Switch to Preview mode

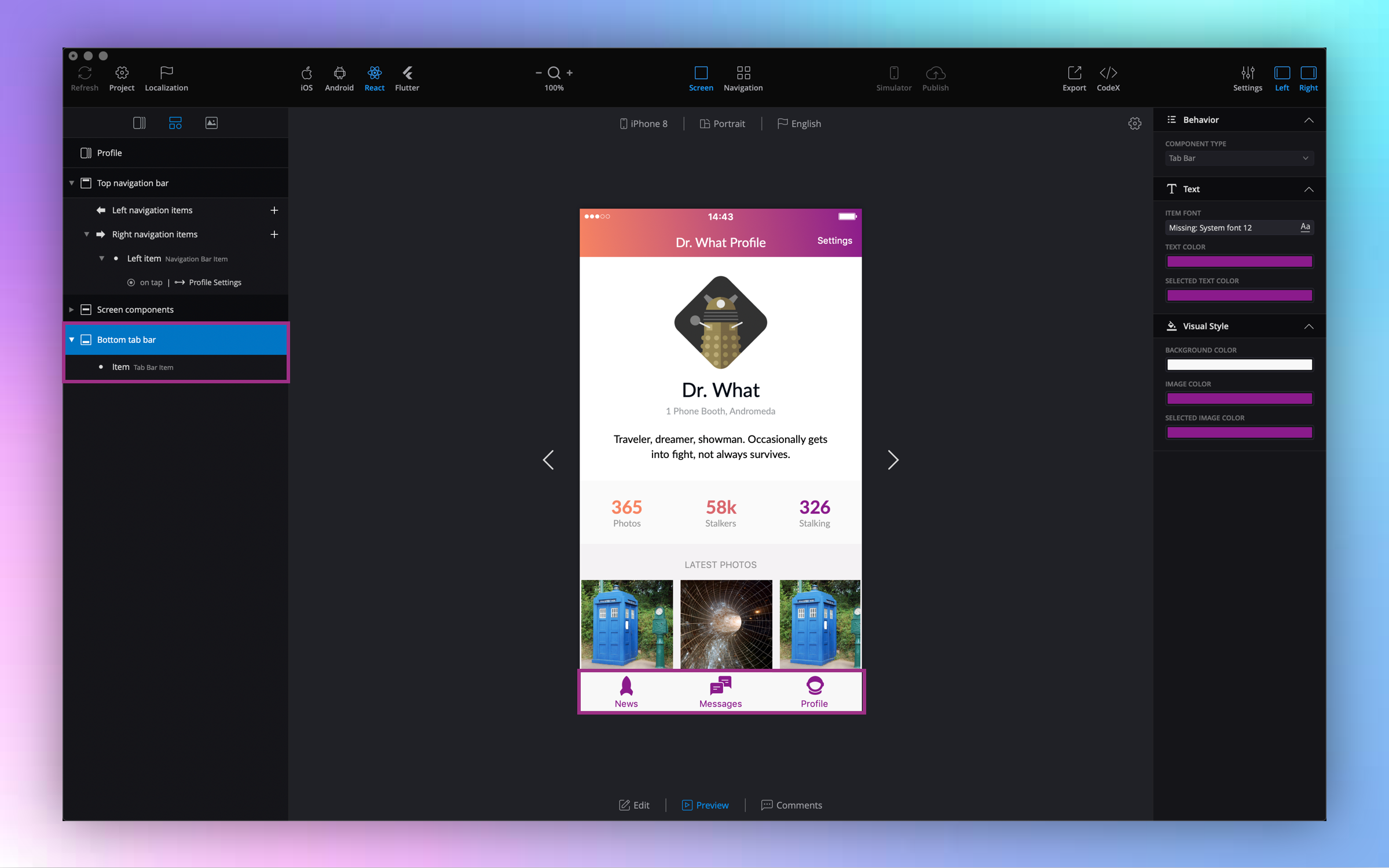click(x=705, y=805)
